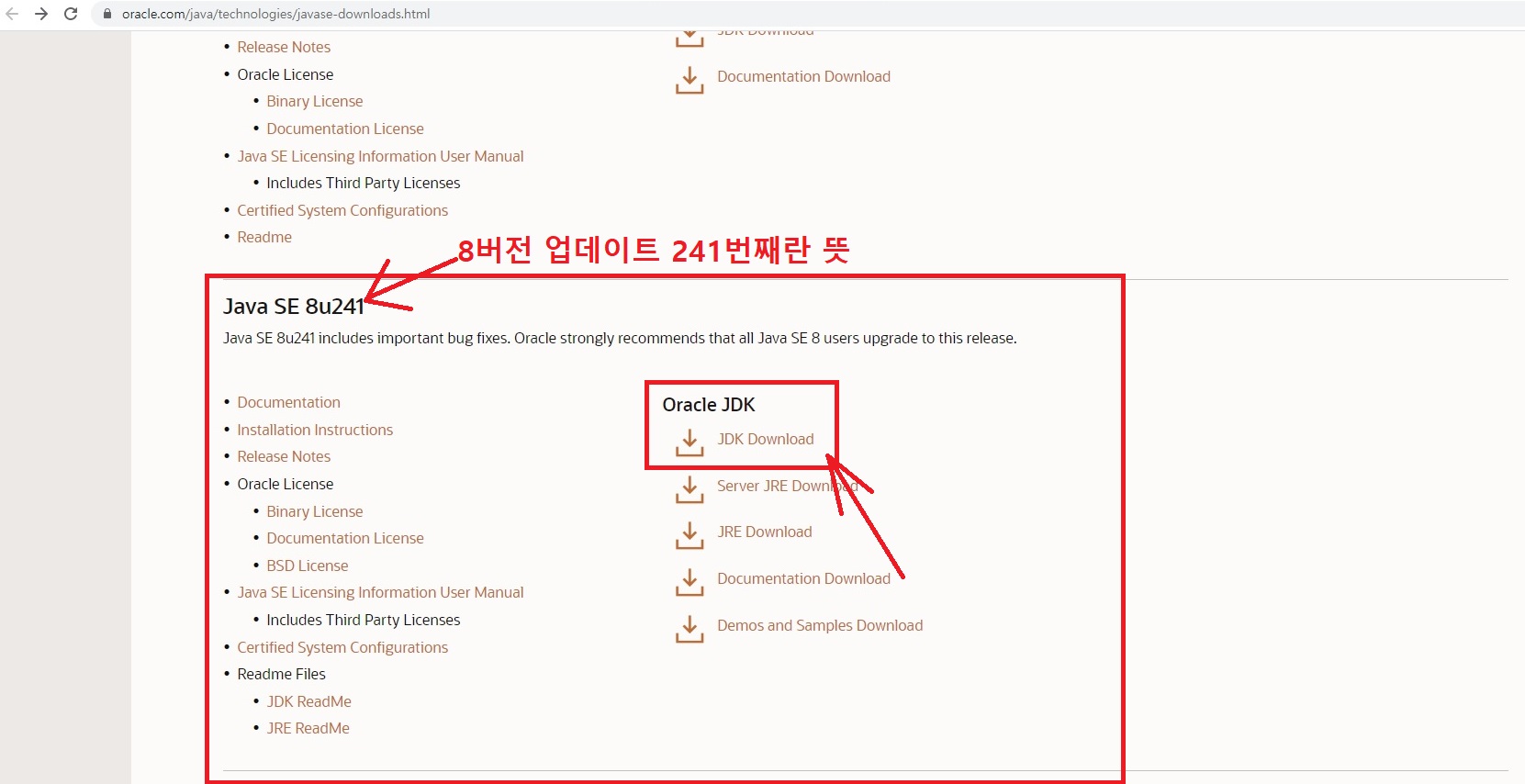1525x784 pixels.
Task: Click the Java SE 8u241 heading
Action: tap(294, 306)
